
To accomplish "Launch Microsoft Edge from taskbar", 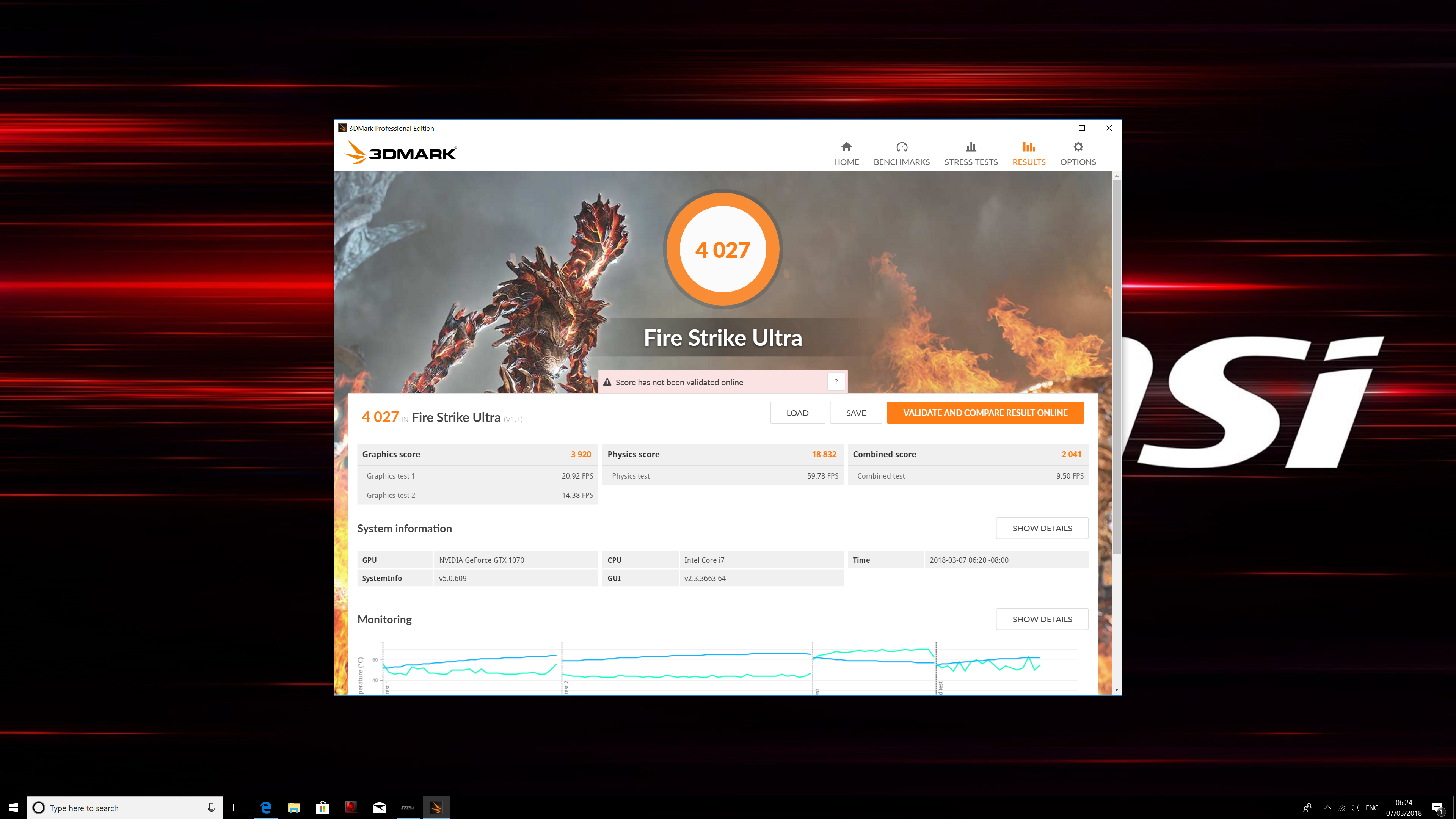I will coord(266,807).
